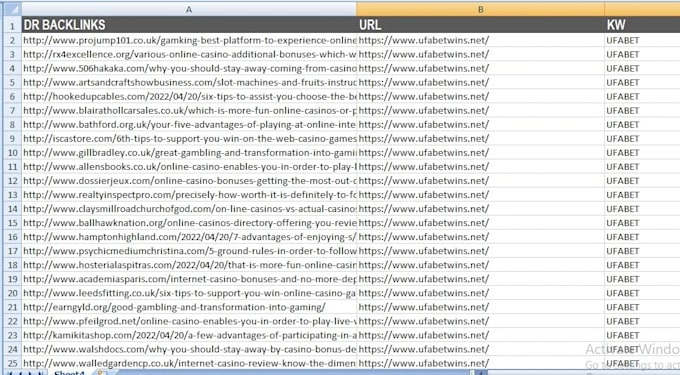Click the ufabetwins URL in row 6
680x375 pixels.
424,96
